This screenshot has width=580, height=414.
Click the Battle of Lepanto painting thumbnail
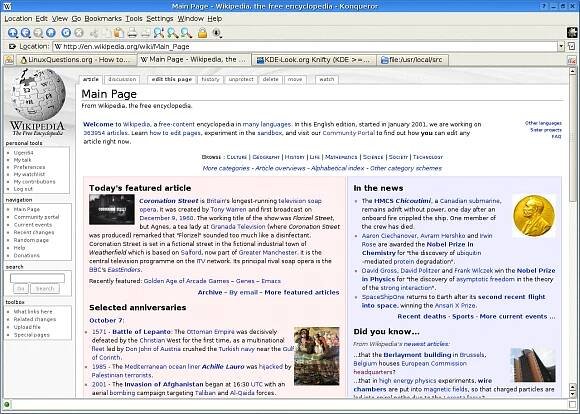(317, 356)
